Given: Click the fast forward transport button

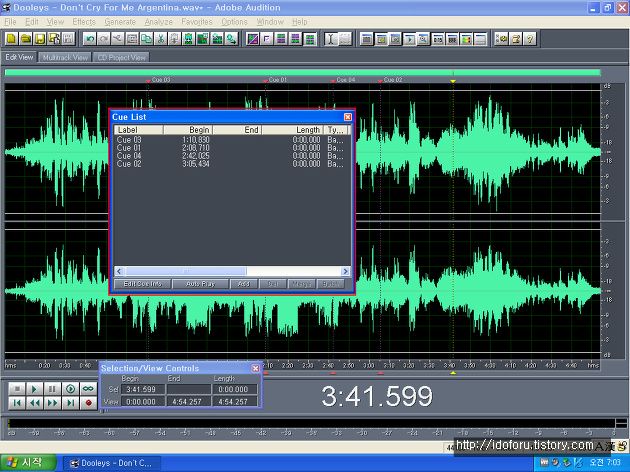Looking at the screenshot, I should (x=52, y=403).
